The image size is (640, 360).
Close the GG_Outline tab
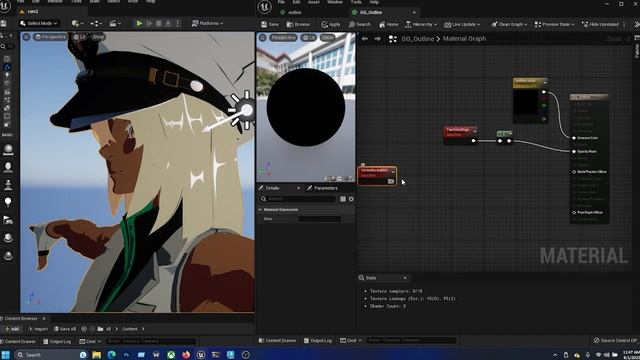[414, 13]
